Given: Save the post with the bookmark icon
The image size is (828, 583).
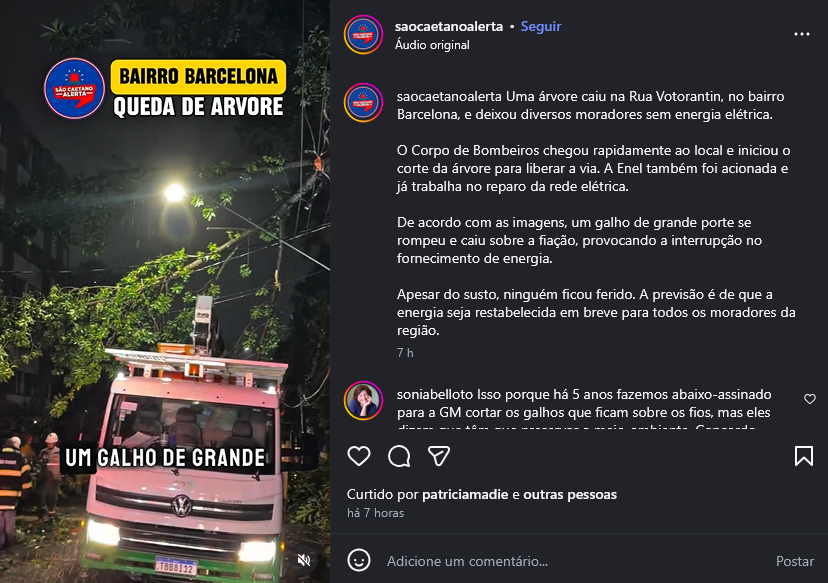Looking at the screenshot, I should click(x=804, y=456).
